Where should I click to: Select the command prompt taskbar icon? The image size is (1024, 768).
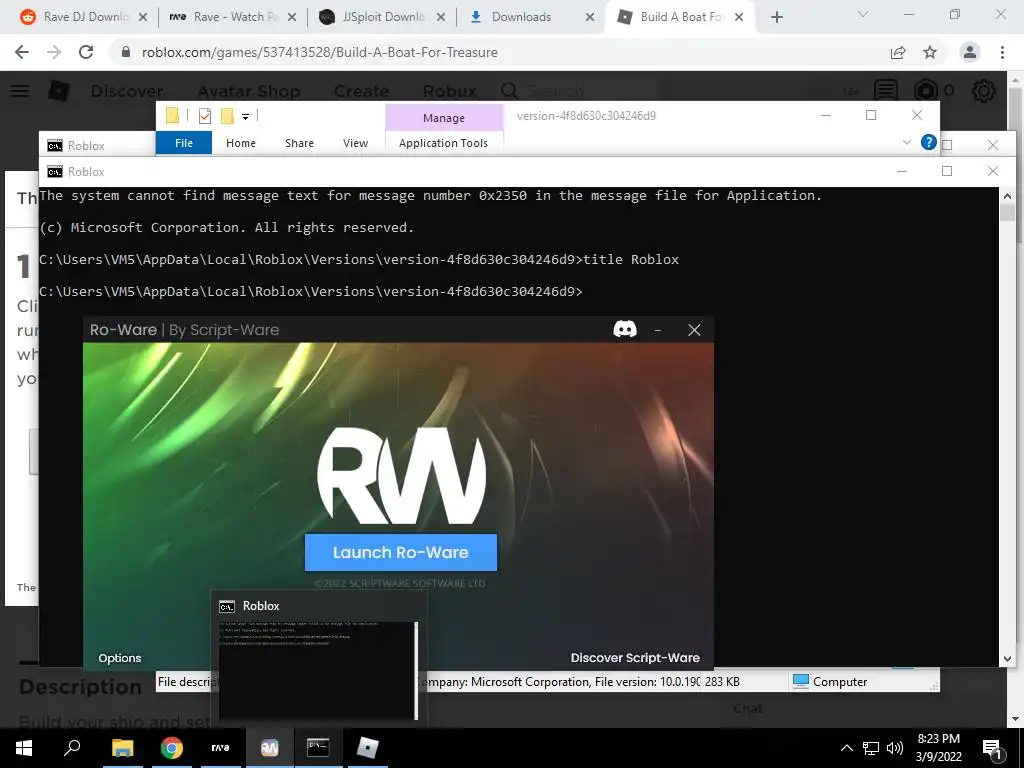pyautogui.click(x=318, y=748)
